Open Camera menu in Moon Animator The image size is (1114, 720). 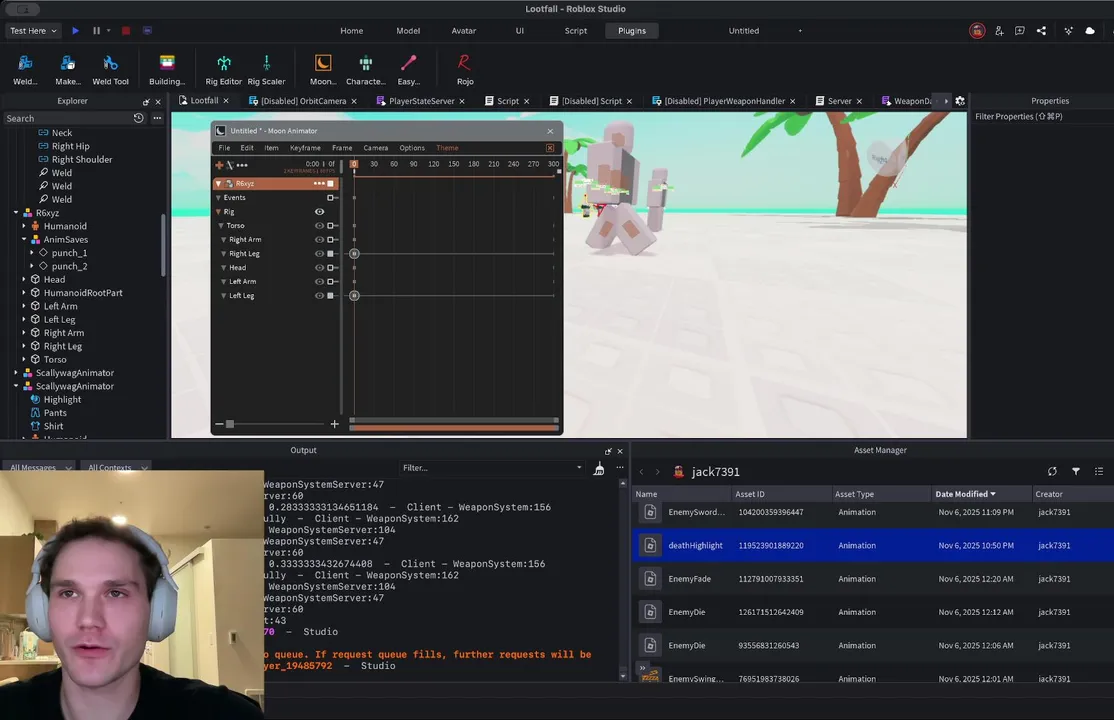click(376, 148)
